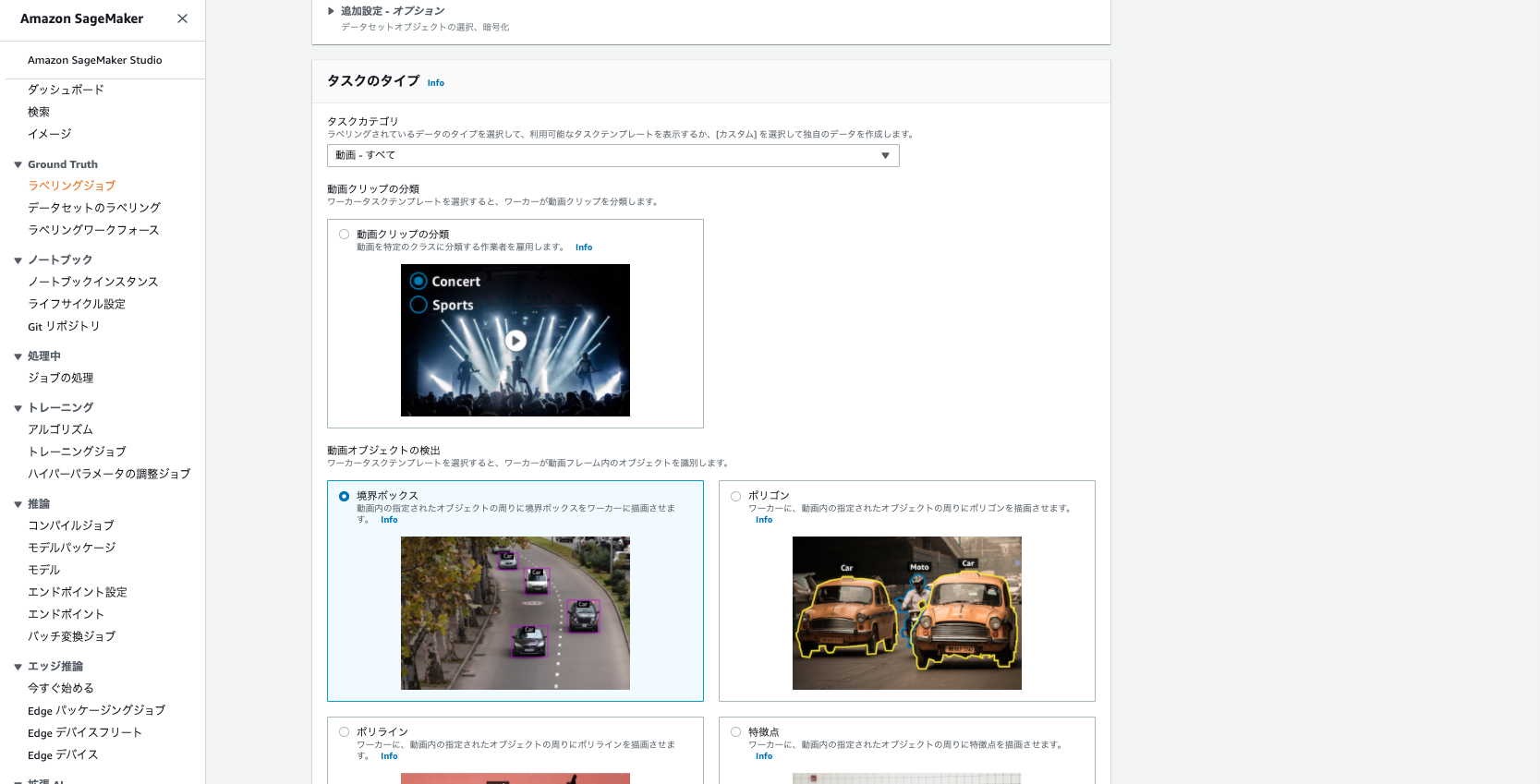Open Amazon SageMaker Studio in sidebar
The height and width of the screenshot is (784, 1540).
click(x=95, y=60)
